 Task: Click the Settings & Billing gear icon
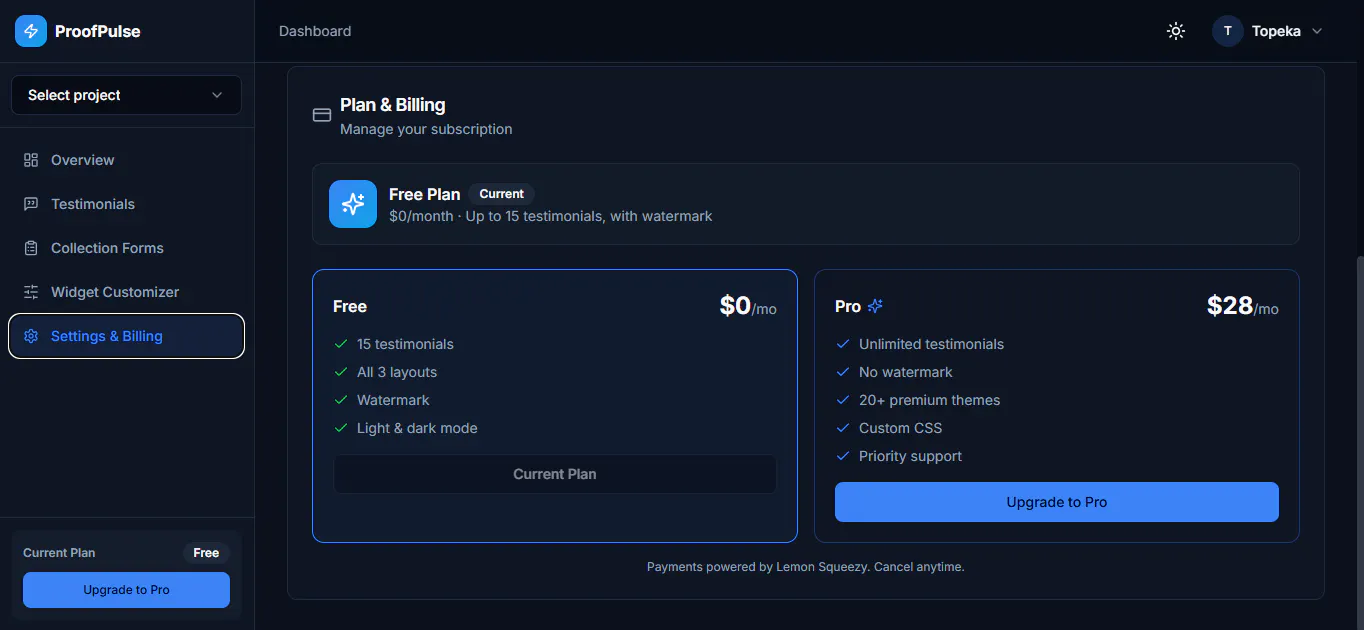(x=31, y=336)
